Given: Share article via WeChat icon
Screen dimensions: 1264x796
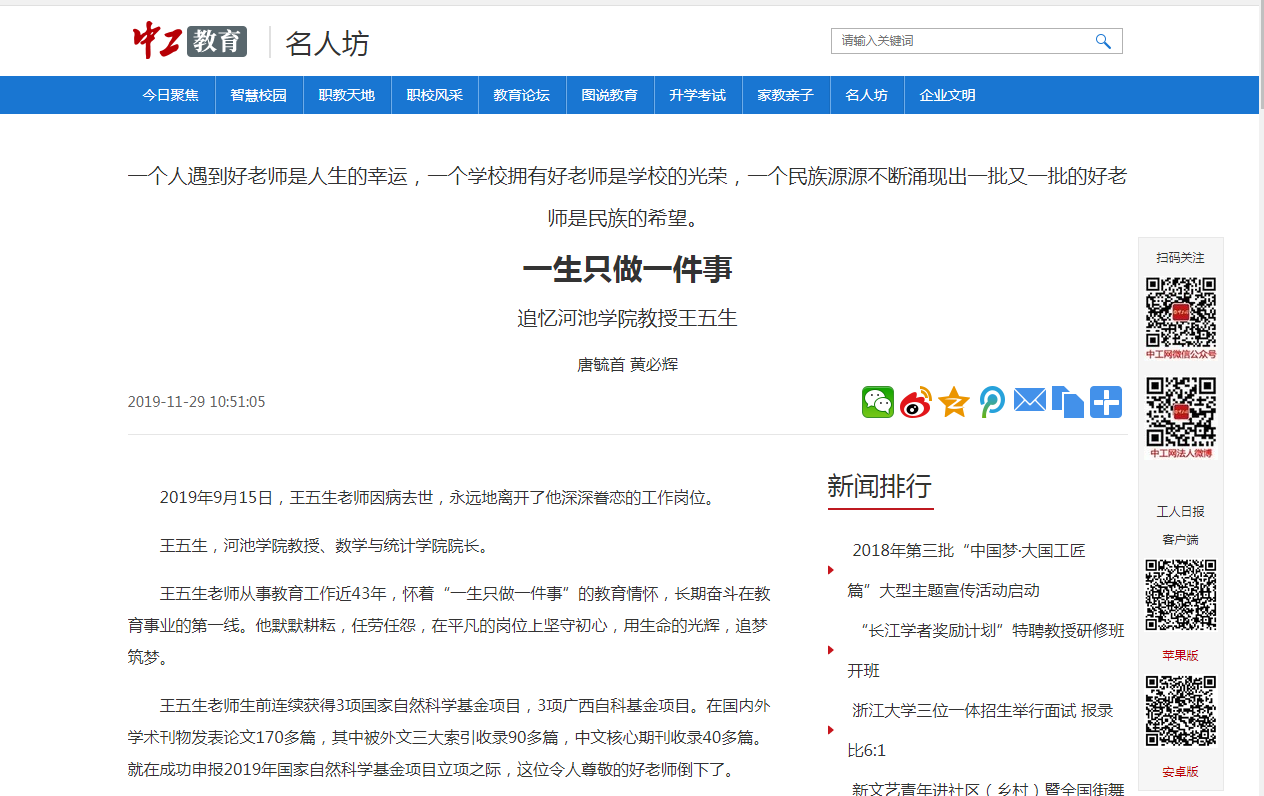Looking at the screenshot, I should tap(877, 402).
